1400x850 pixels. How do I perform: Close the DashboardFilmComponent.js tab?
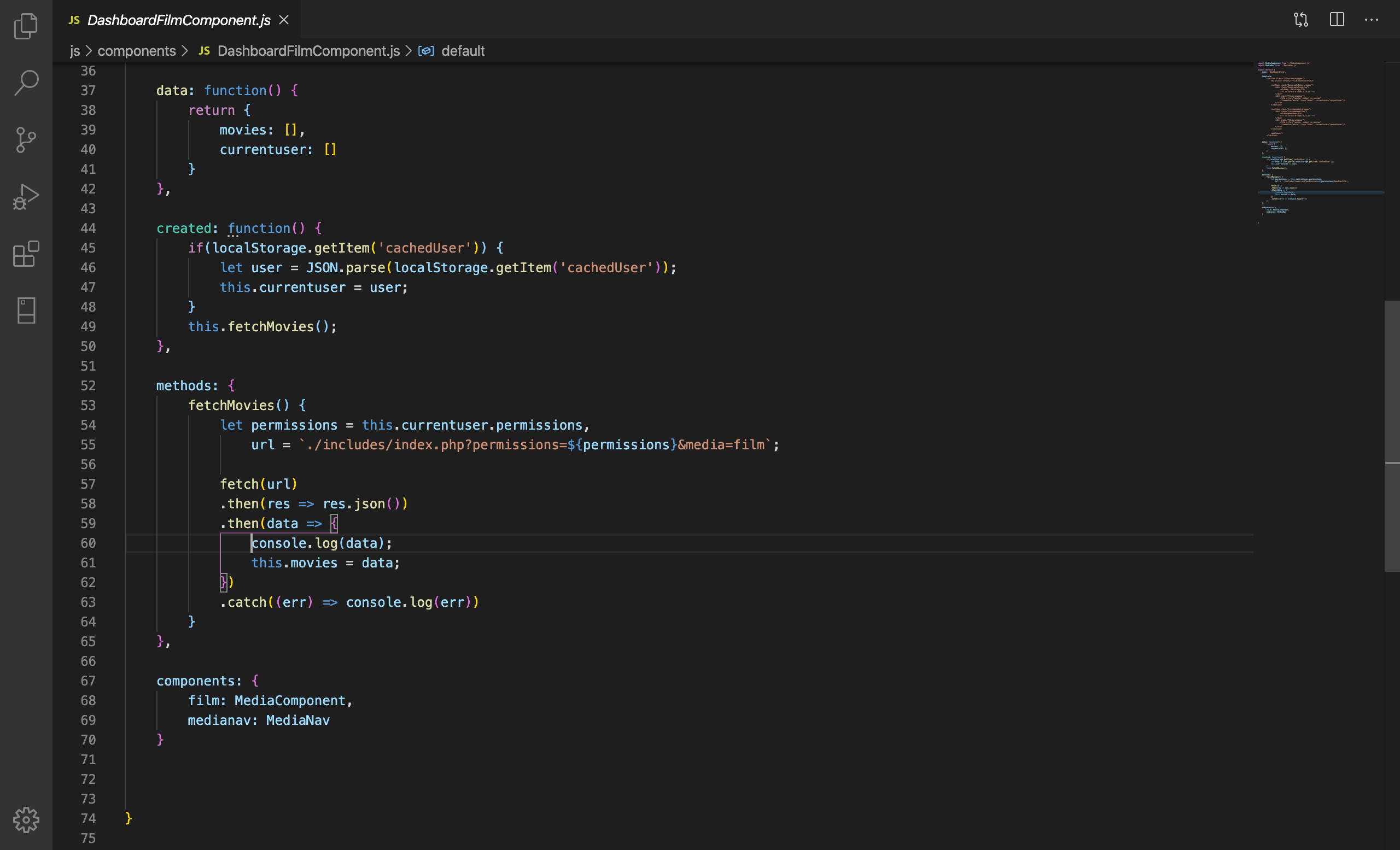tap(283, 20)
